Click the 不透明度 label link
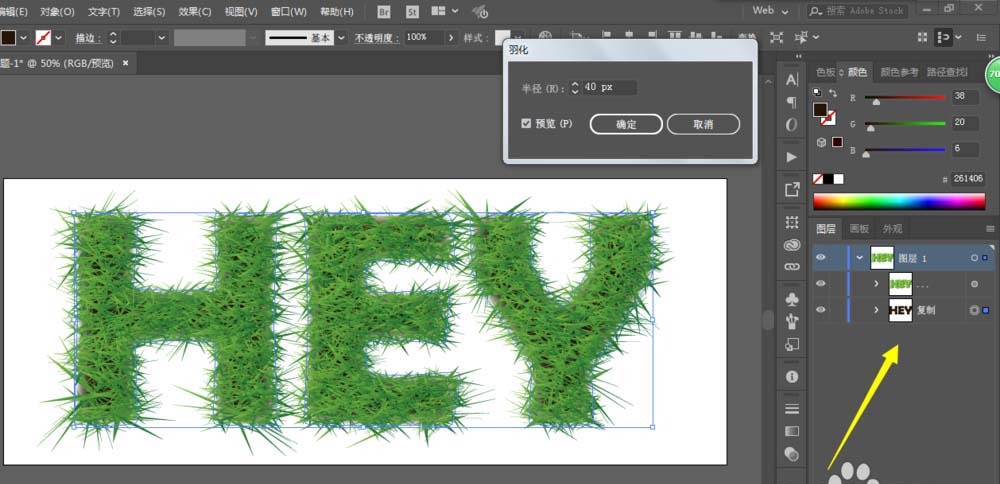 377,38
